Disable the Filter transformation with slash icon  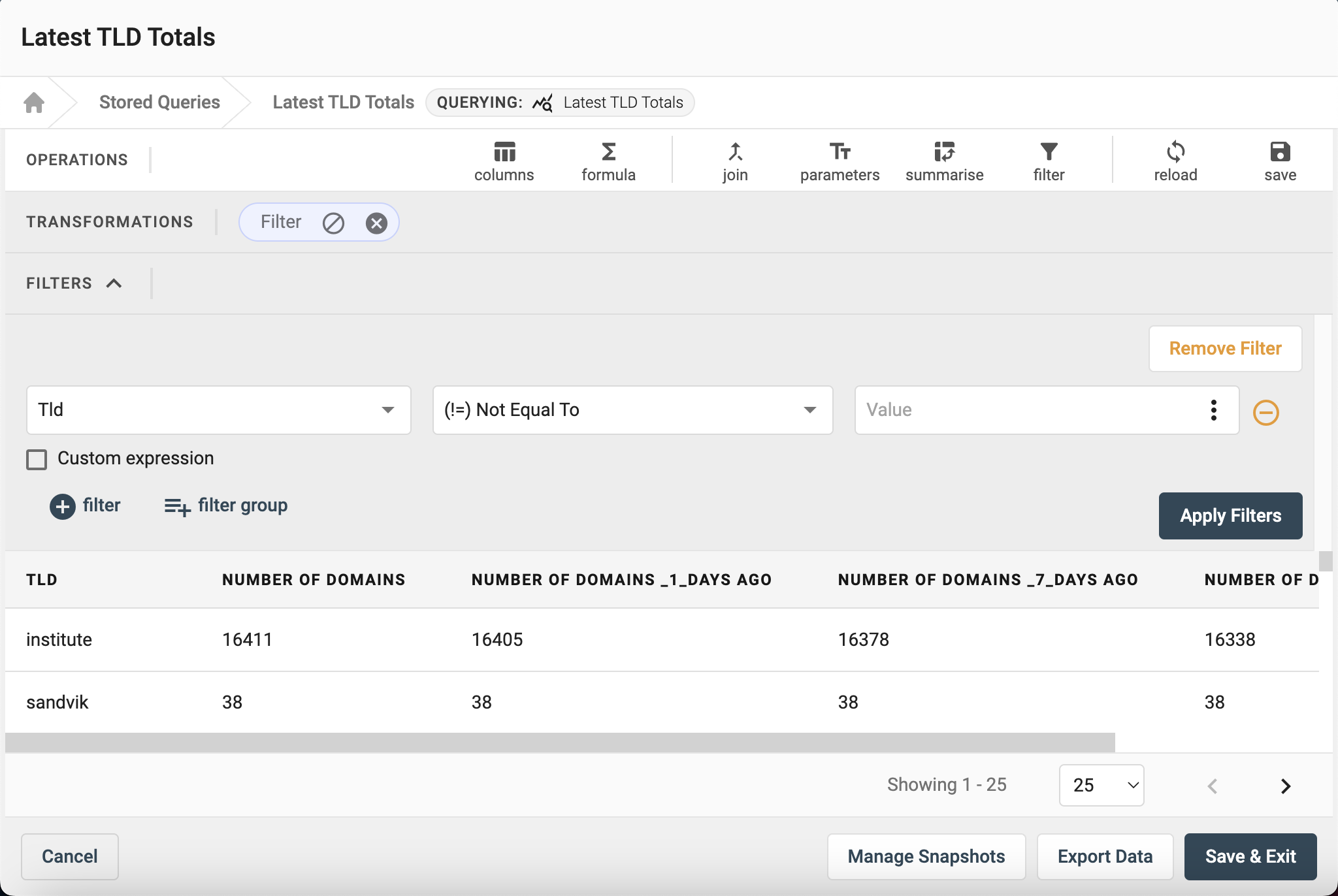tap(333, 223)
